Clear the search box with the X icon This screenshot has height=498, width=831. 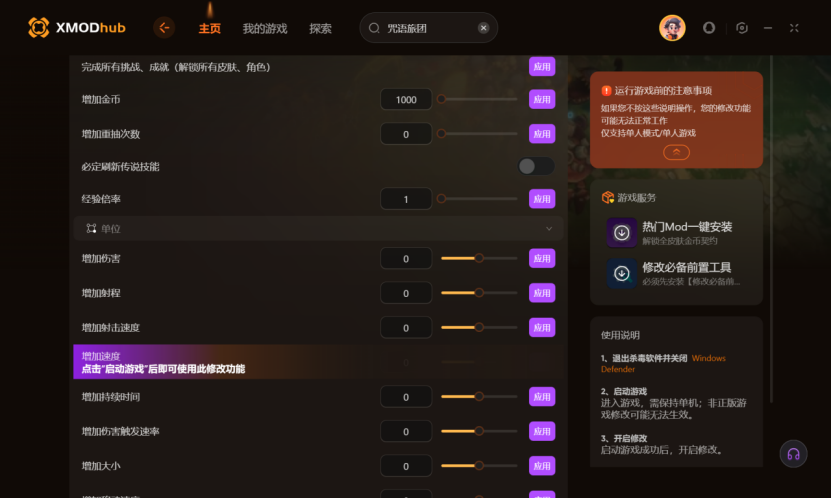(x=483, y=28)
